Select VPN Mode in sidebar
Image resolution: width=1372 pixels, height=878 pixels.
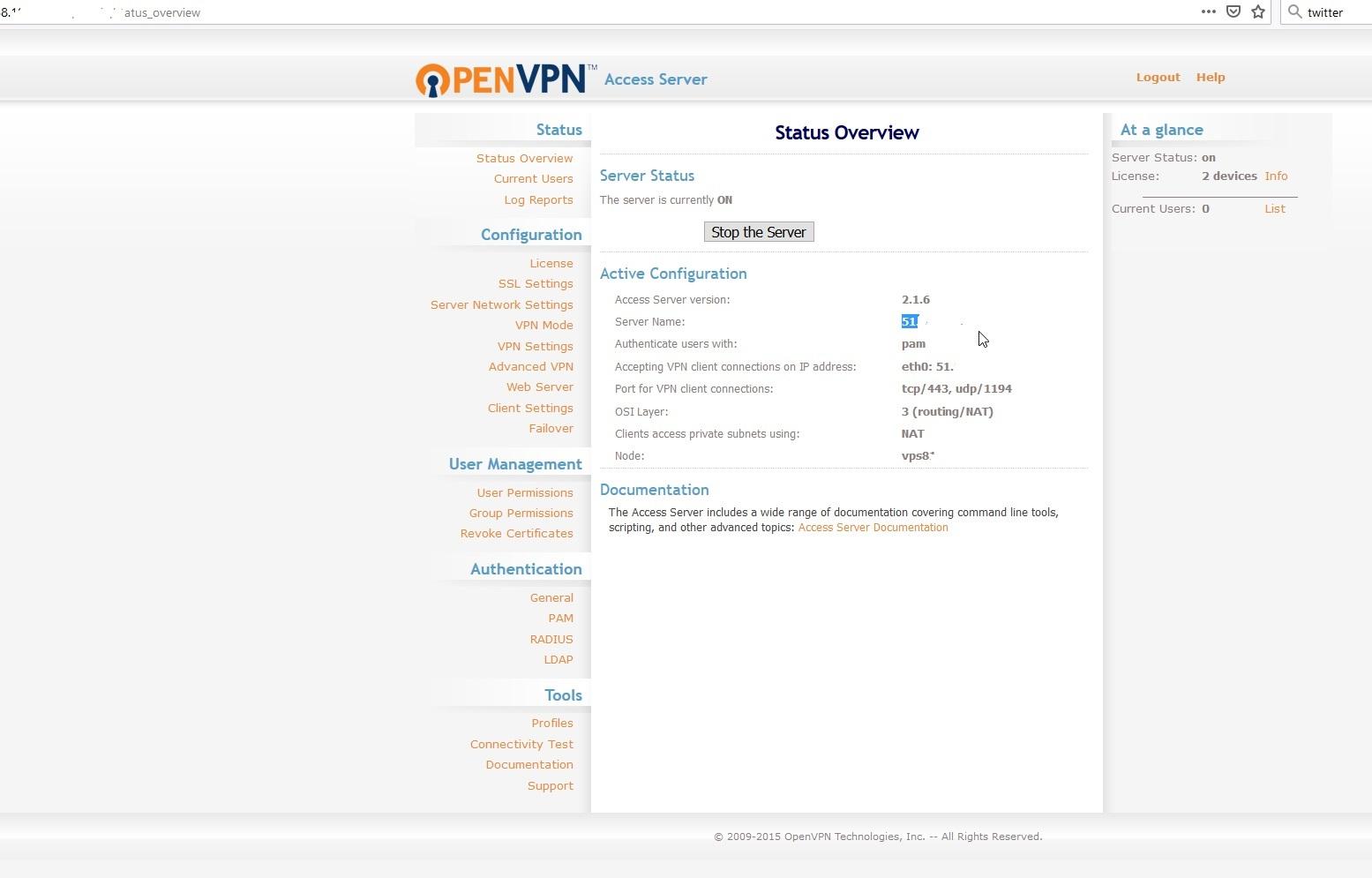tap(544, 325)
